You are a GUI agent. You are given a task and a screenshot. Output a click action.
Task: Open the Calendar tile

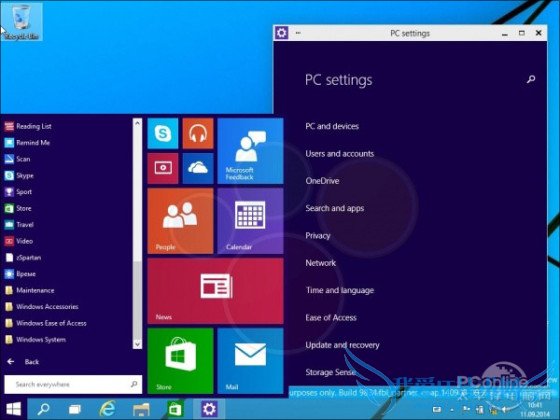(x=250, y=221)
